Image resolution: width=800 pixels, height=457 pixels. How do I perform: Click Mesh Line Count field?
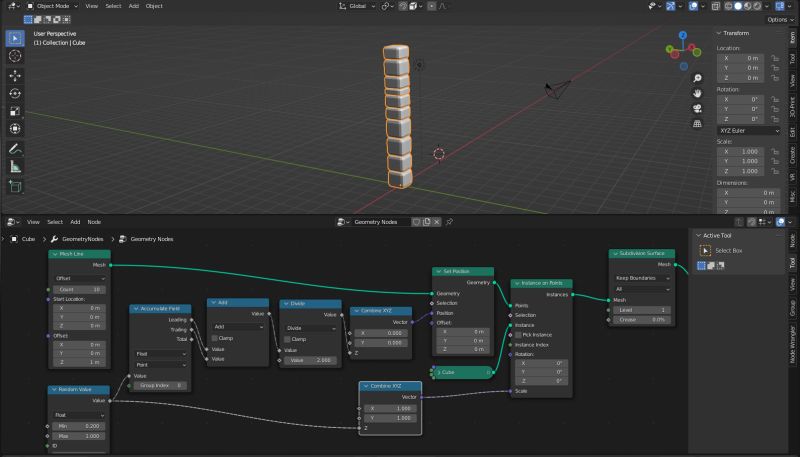click(80, 289)
